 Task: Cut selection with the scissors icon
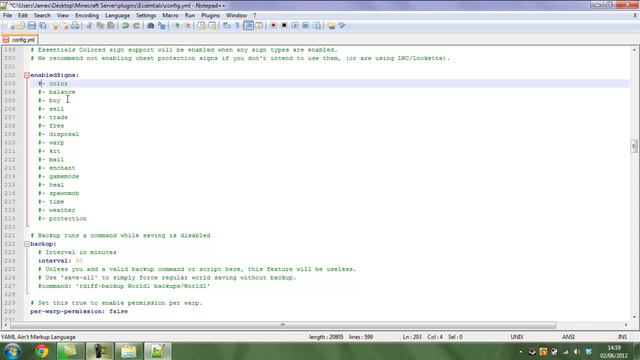[89, 26]
